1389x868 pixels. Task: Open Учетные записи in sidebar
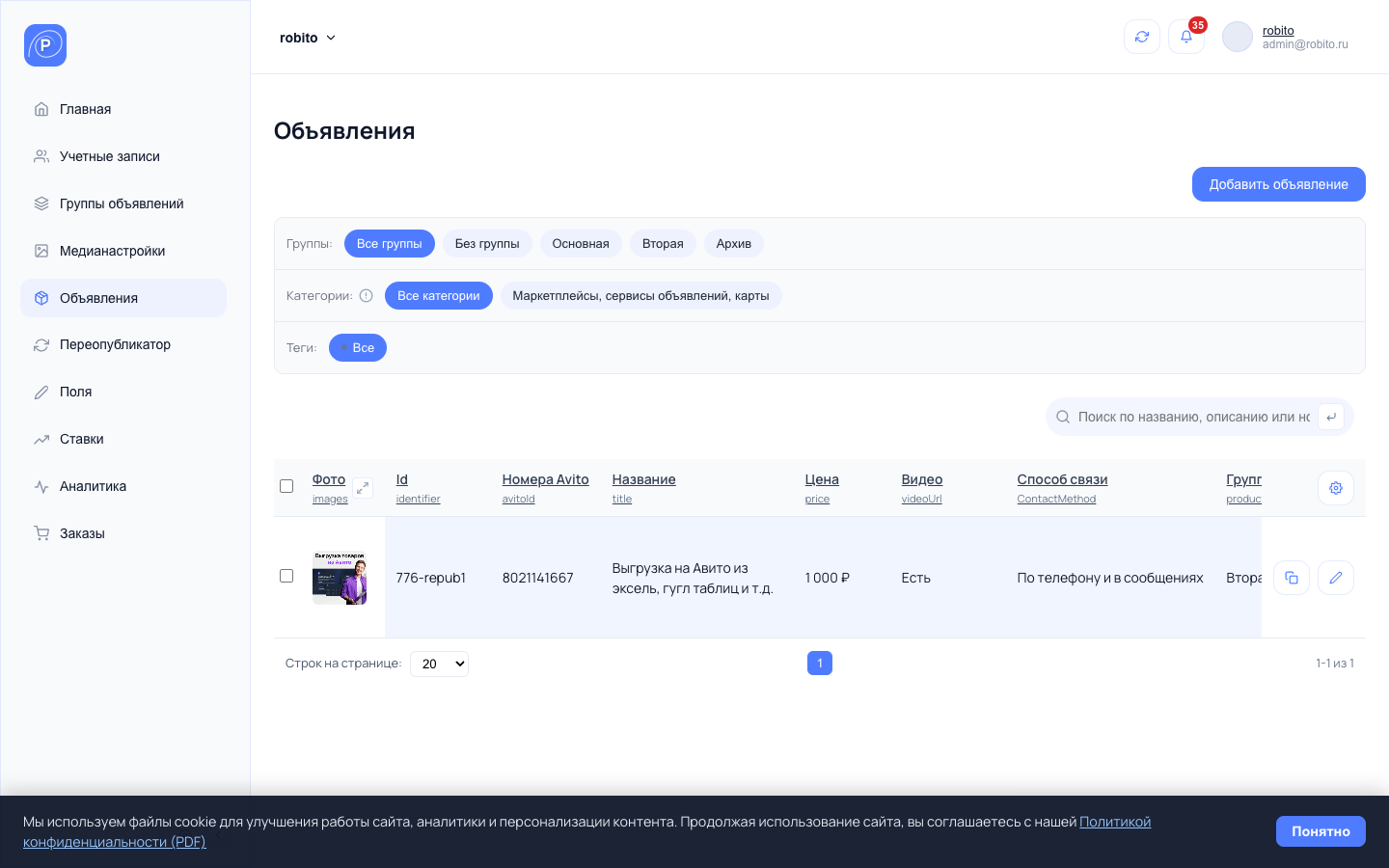[x=123, y=156]
